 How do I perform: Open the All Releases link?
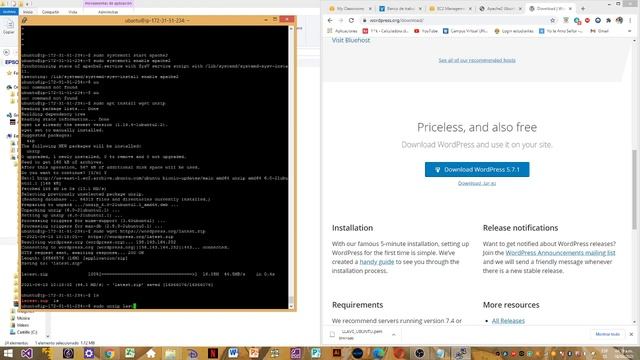click(508, 321)
